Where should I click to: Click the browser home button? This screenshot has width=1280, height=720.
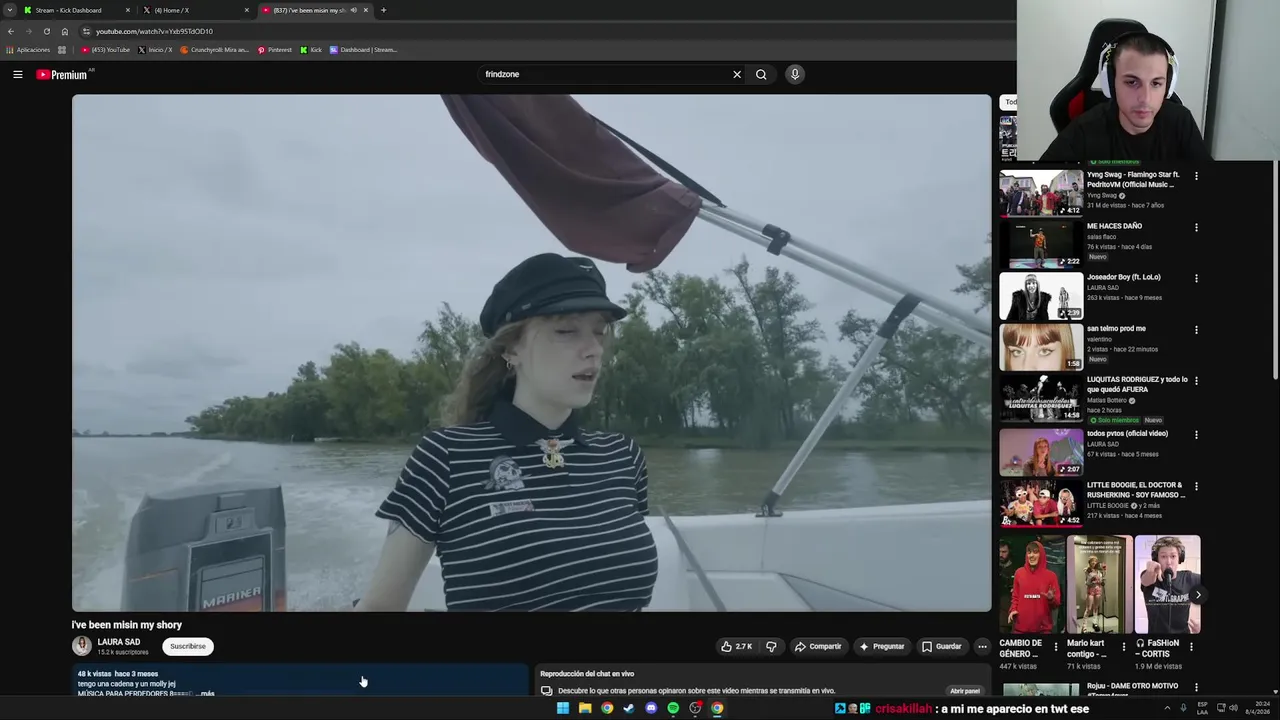pos(64,31)
